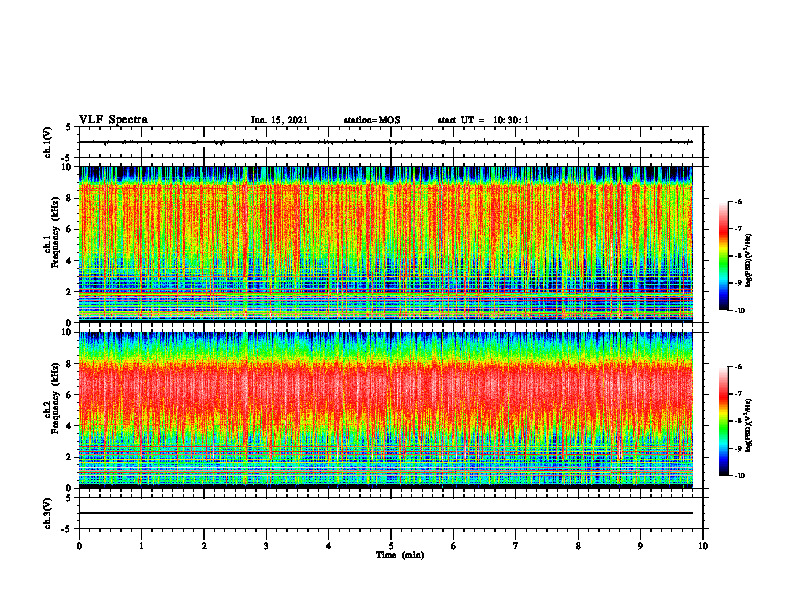Click the ch.1 spectrogram panel

[x=386, y=244]
